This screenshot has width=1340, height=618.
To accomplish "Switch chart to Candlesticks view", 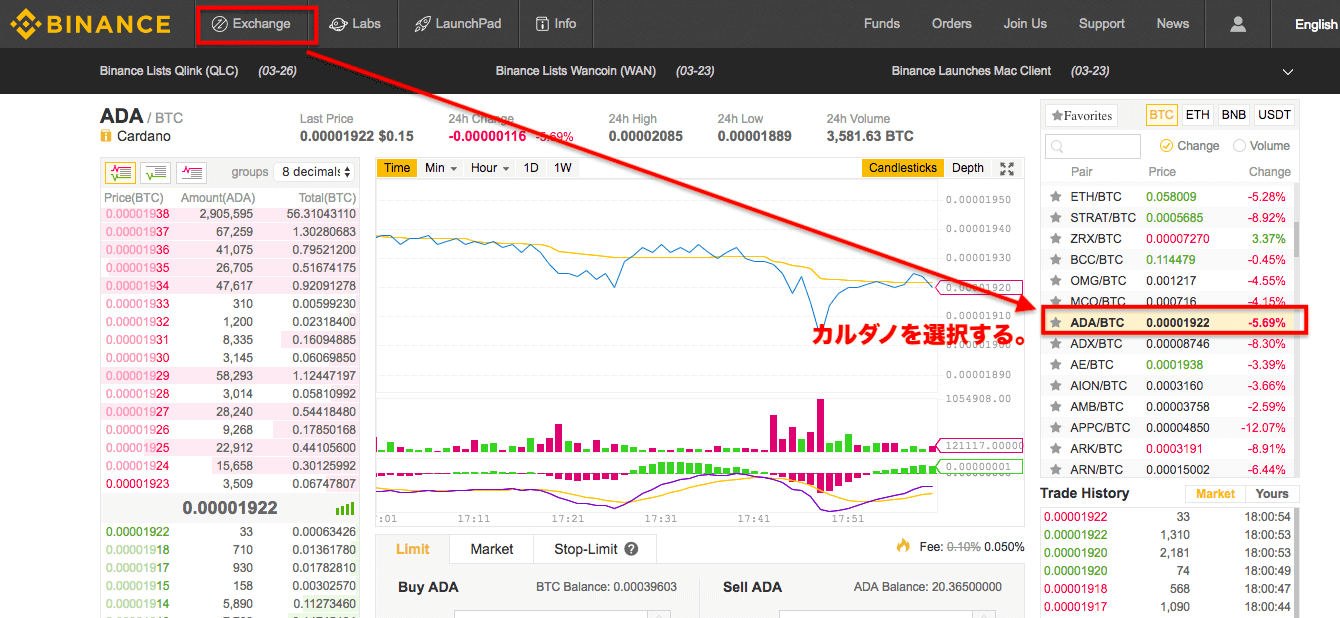I will 903,168.
